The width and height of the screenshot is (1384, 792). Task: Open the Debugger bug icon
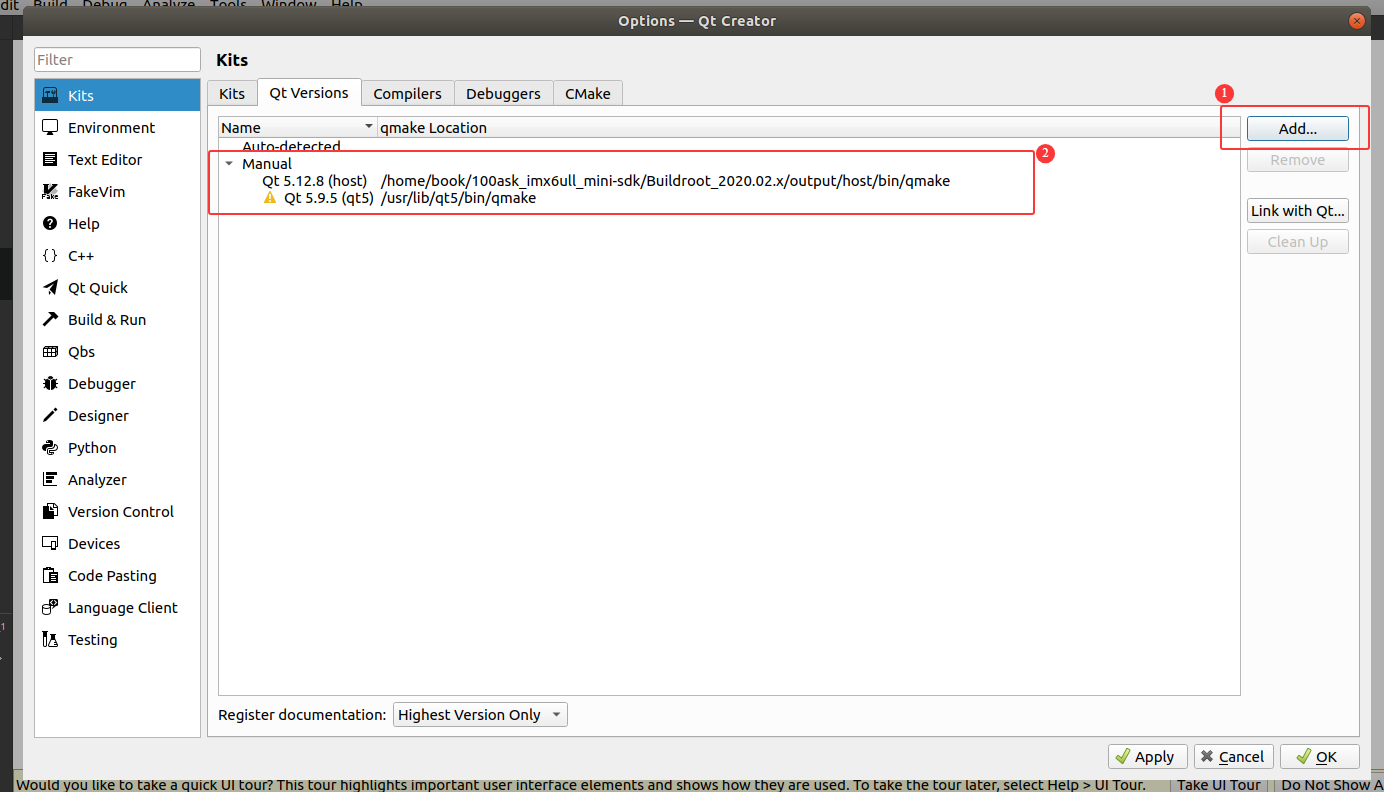50,384
